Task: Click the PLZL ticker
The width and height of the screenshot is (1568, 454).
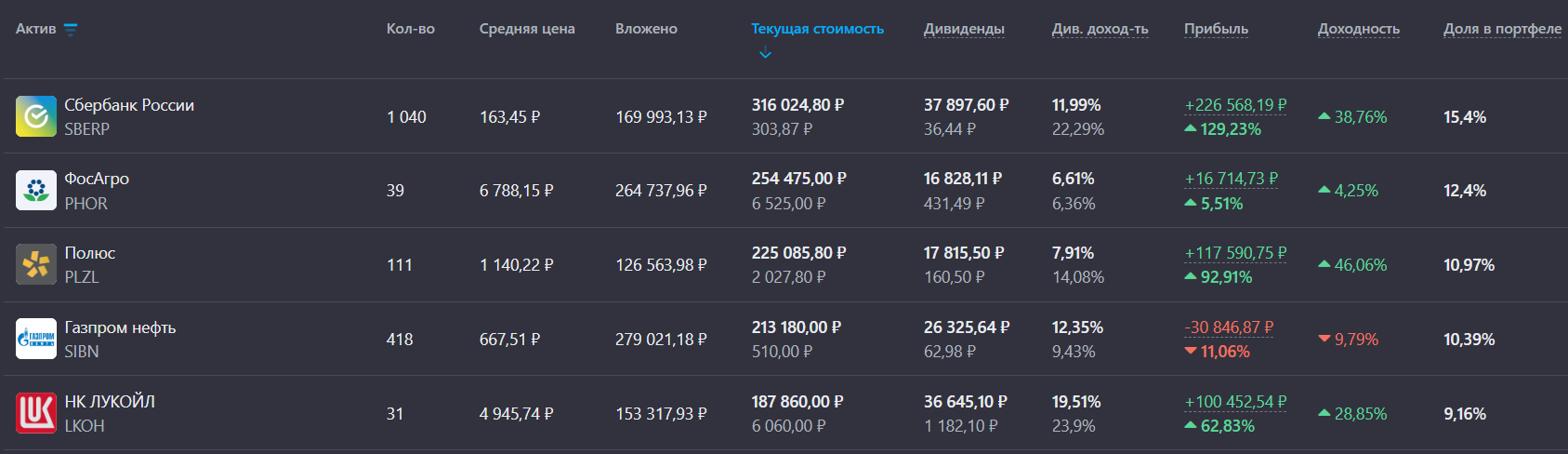Action: [x=81, y=277]
